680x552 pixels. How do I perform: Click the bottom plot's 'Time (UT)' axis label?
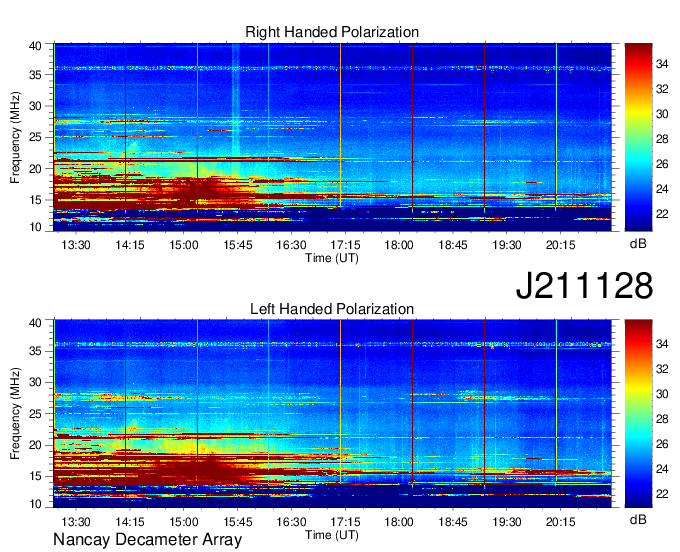332,535
